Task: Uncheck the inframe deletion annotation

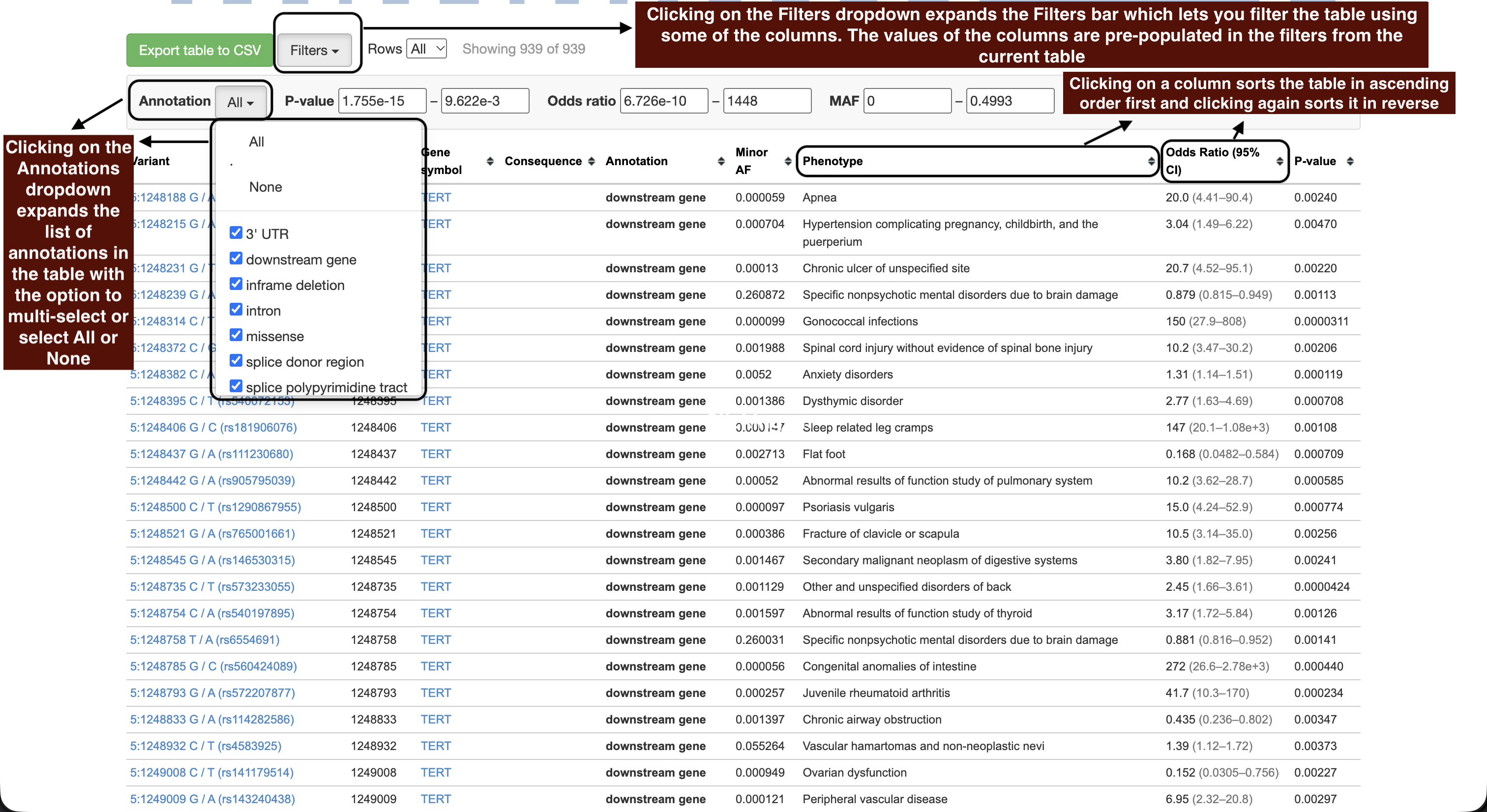Action: point(236,283)
